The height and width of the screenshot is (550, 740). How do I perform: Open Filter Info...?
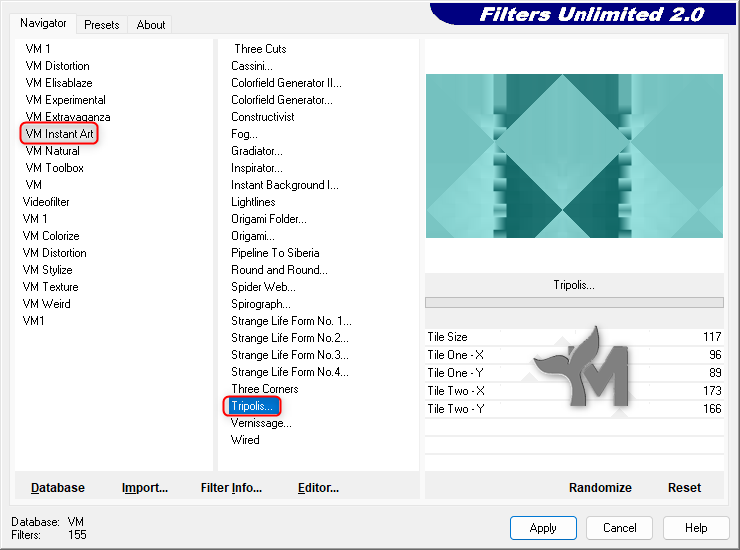[231, 488]
